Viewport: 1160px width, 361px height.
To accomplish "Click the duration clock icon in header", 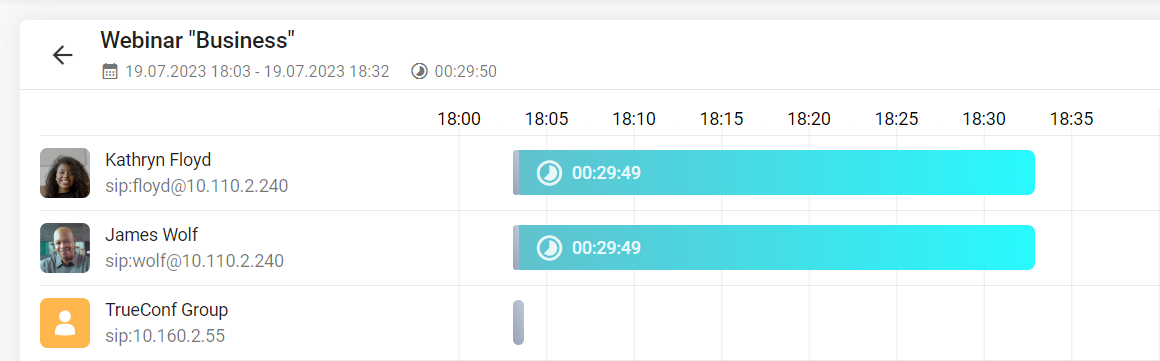I will (x=419, y=72).
